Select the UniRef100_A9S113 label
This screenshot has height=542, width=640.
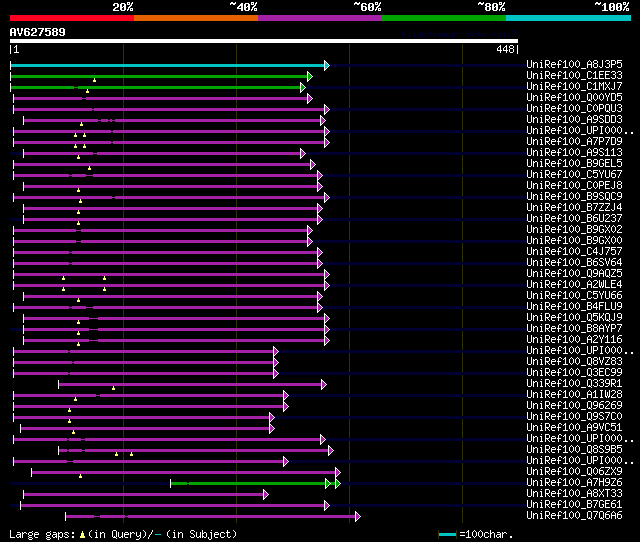[574, 153]
